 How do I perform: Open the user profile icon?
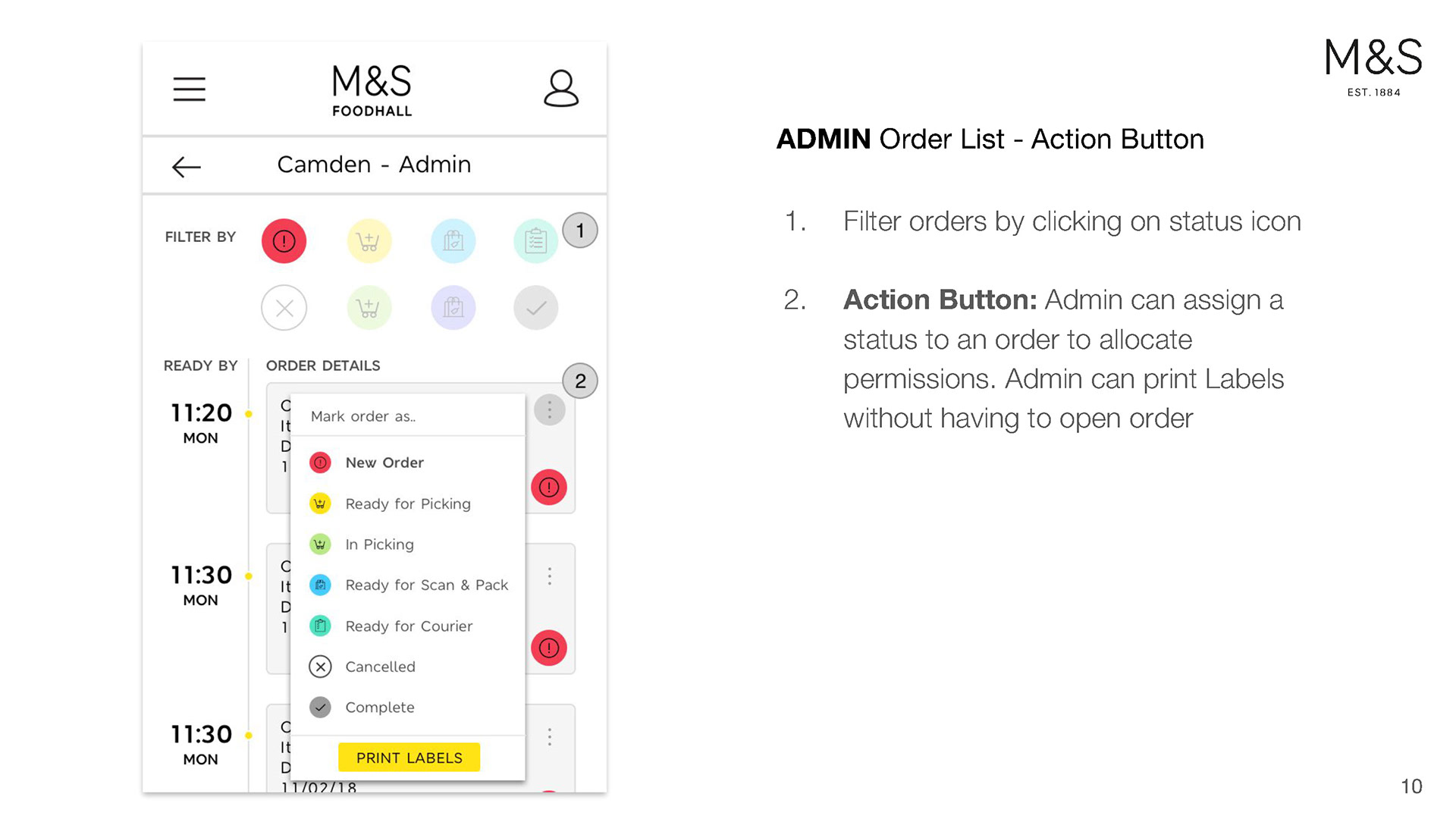coord(561,89)
